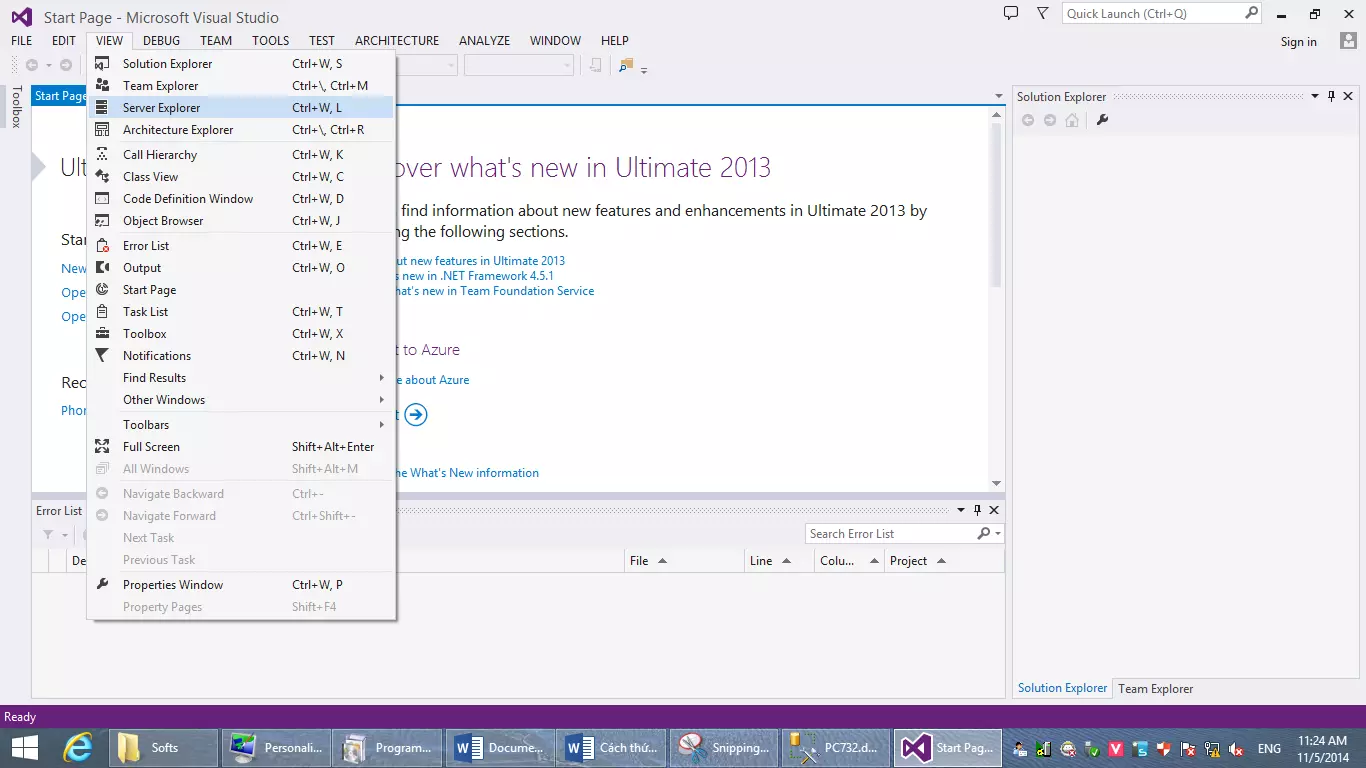Open the Windows Start button
Viewport: 1366px width, 768px height.
(x=24, y=747)
